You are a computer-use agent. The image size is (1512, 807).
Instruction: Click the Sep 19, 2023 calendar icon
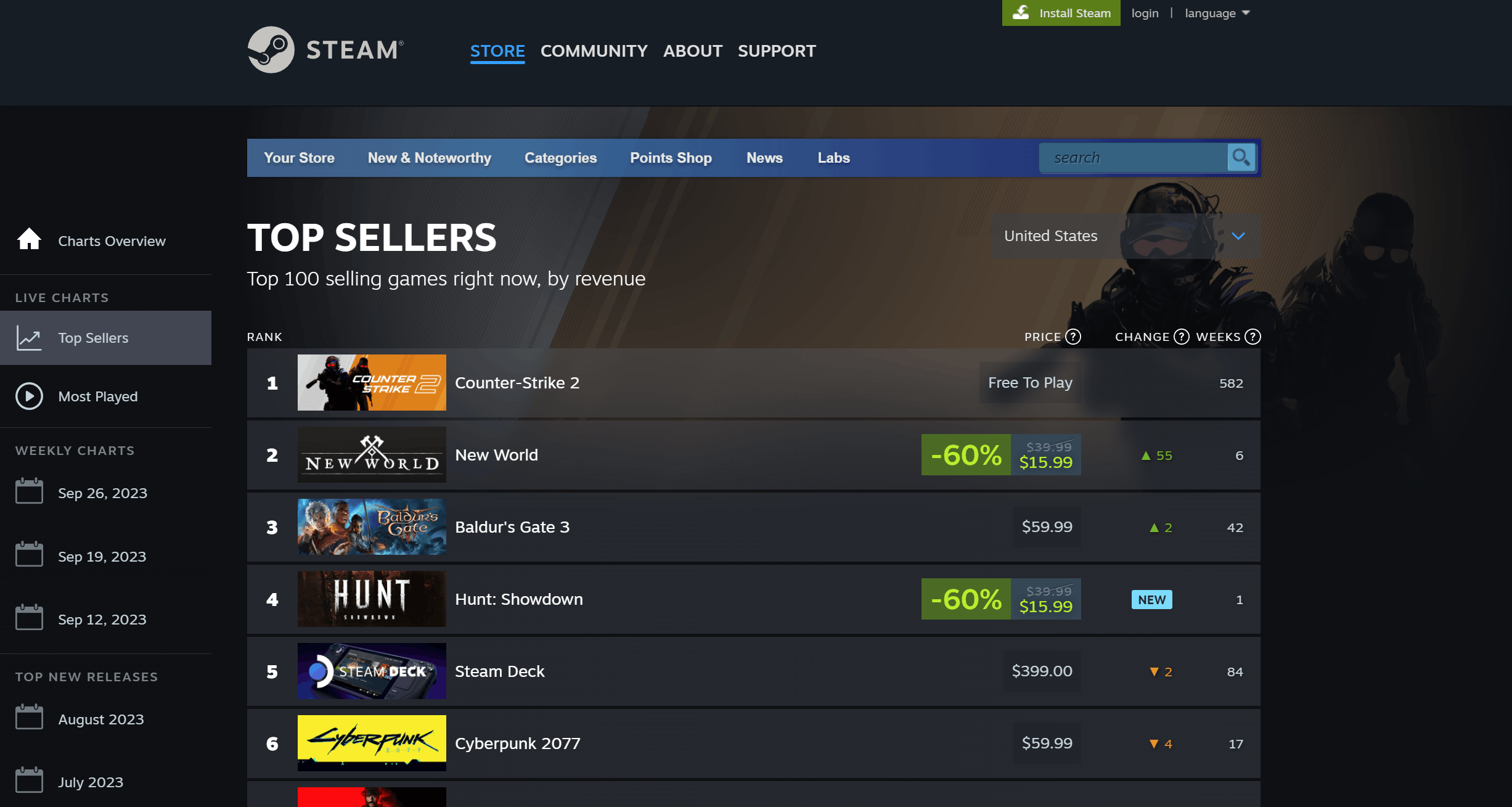28,556
